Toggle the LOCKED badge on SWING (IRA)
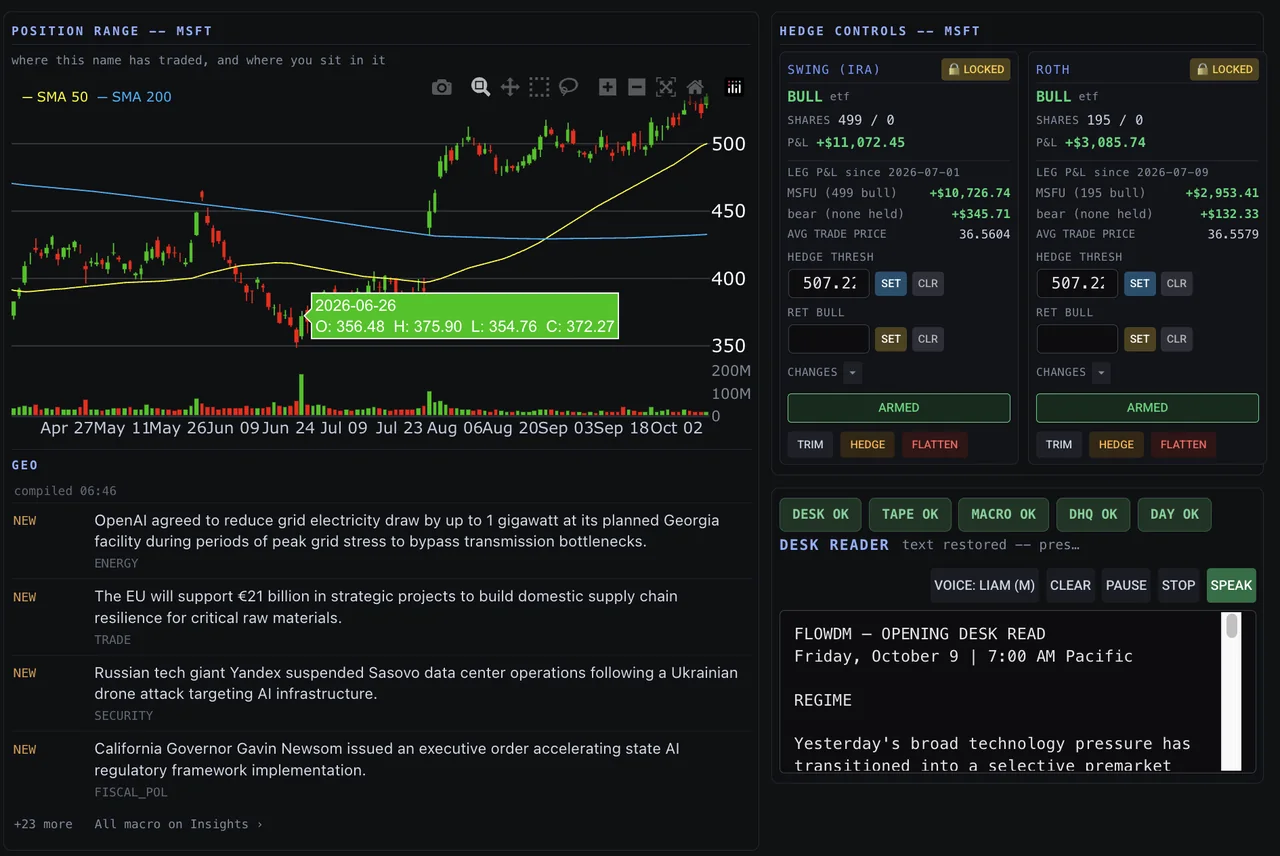The height and width of the screenshot is (856, 1280). 976,70
